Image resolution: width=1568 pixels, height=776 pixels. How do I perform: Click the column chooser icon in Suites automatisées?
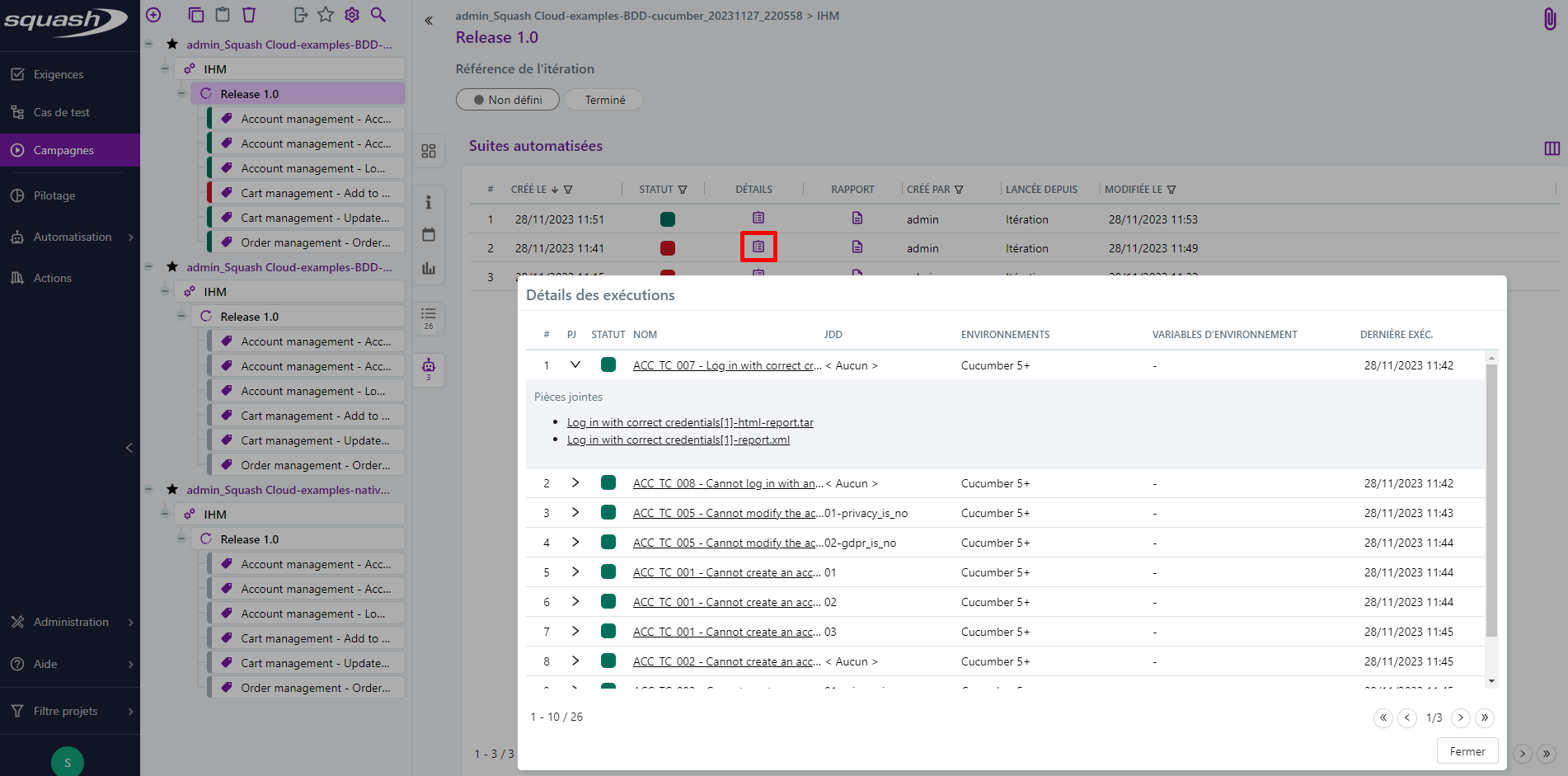coord(1552,148)
